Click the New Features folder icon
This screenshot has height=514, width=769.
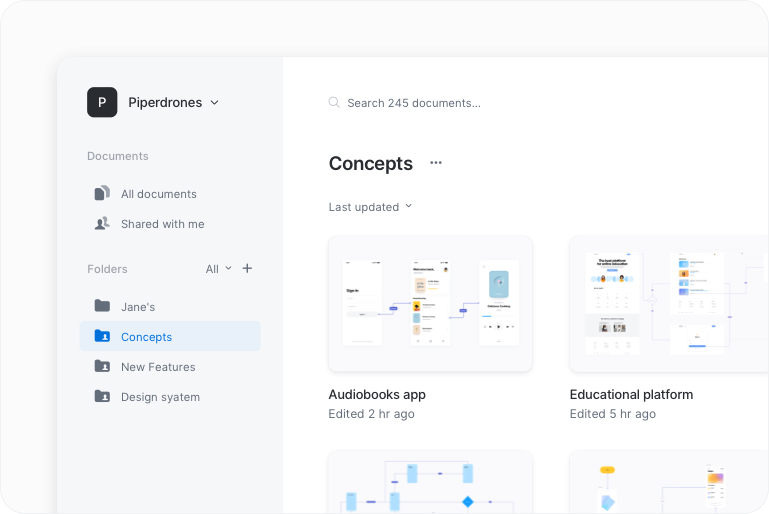[102, 366]
